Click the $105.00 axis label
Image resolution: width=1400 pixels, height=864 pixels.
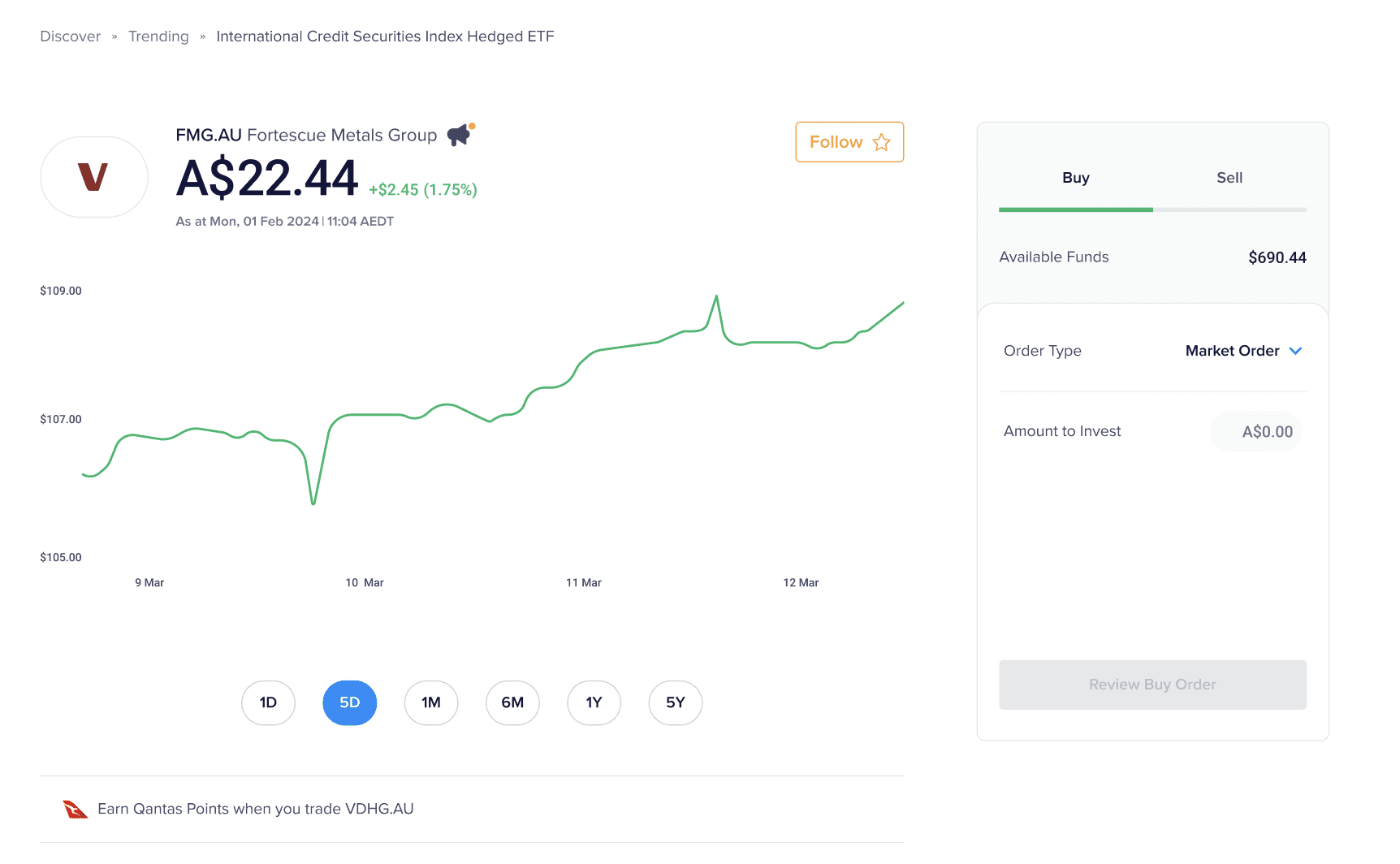61,557
